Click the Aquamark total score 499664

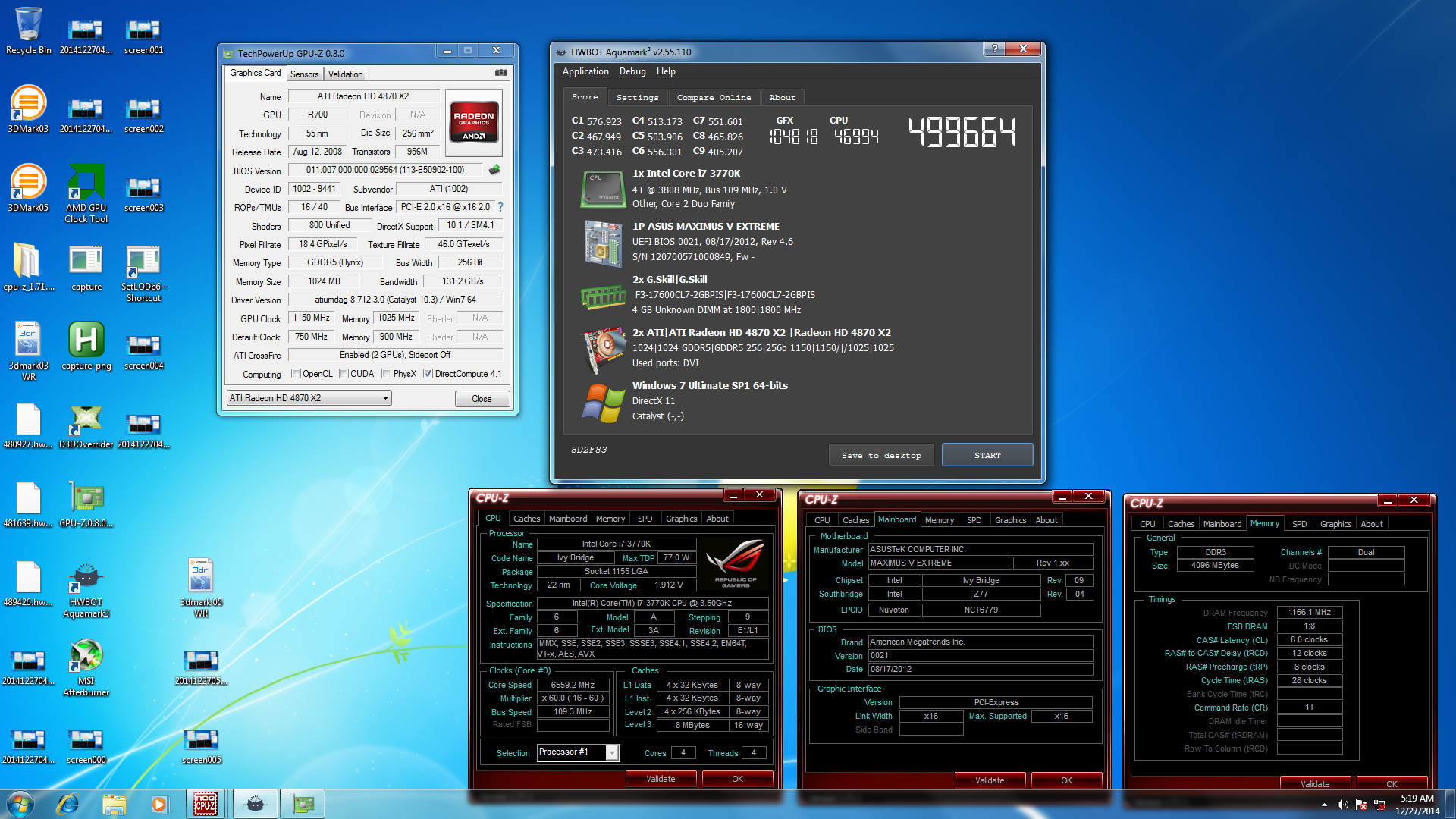[962, 132]
